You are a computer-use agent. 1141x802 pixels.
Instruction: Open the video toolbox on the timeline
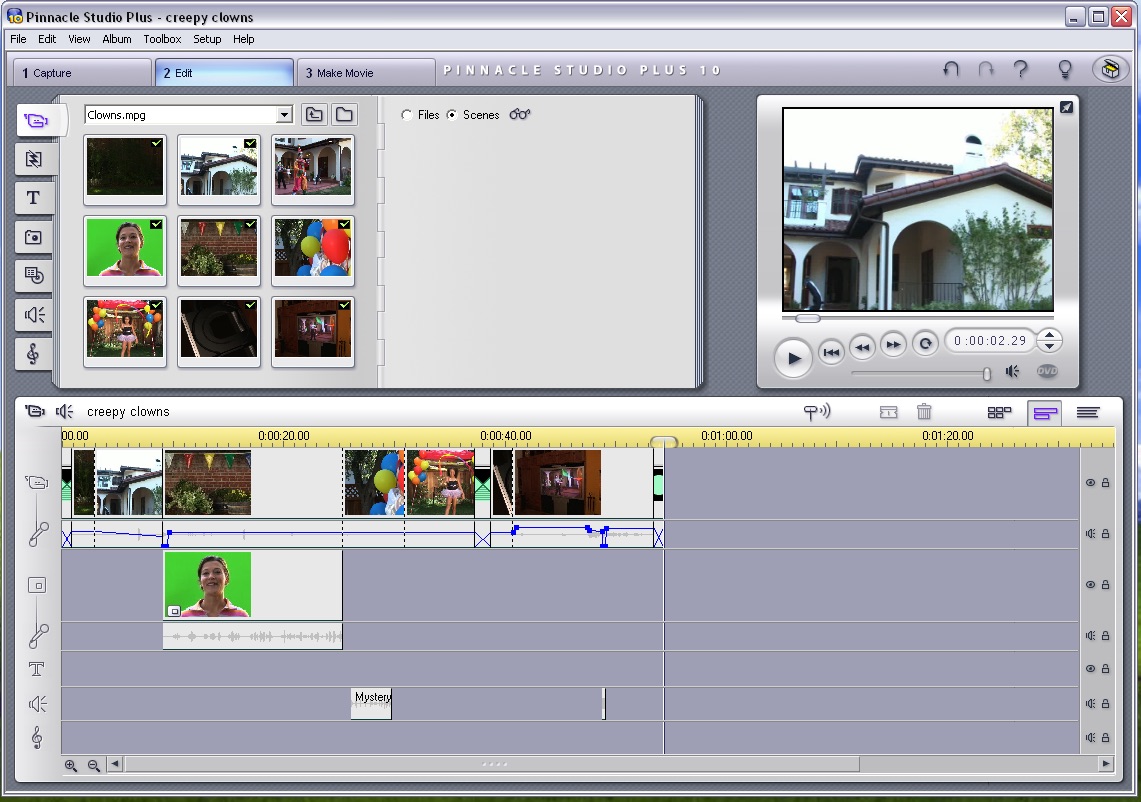tap(34, 411)
